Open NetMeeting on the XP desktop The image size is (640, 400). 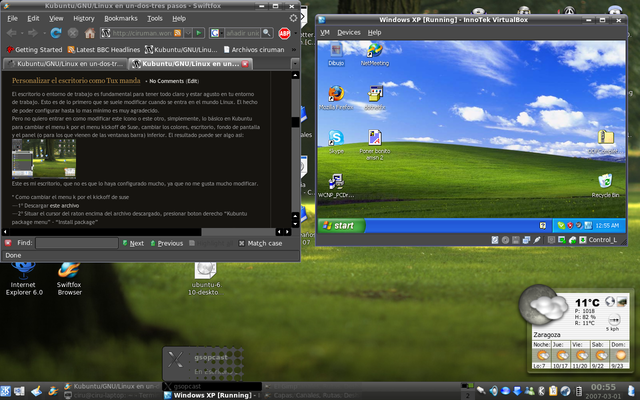tap(375, 54)
